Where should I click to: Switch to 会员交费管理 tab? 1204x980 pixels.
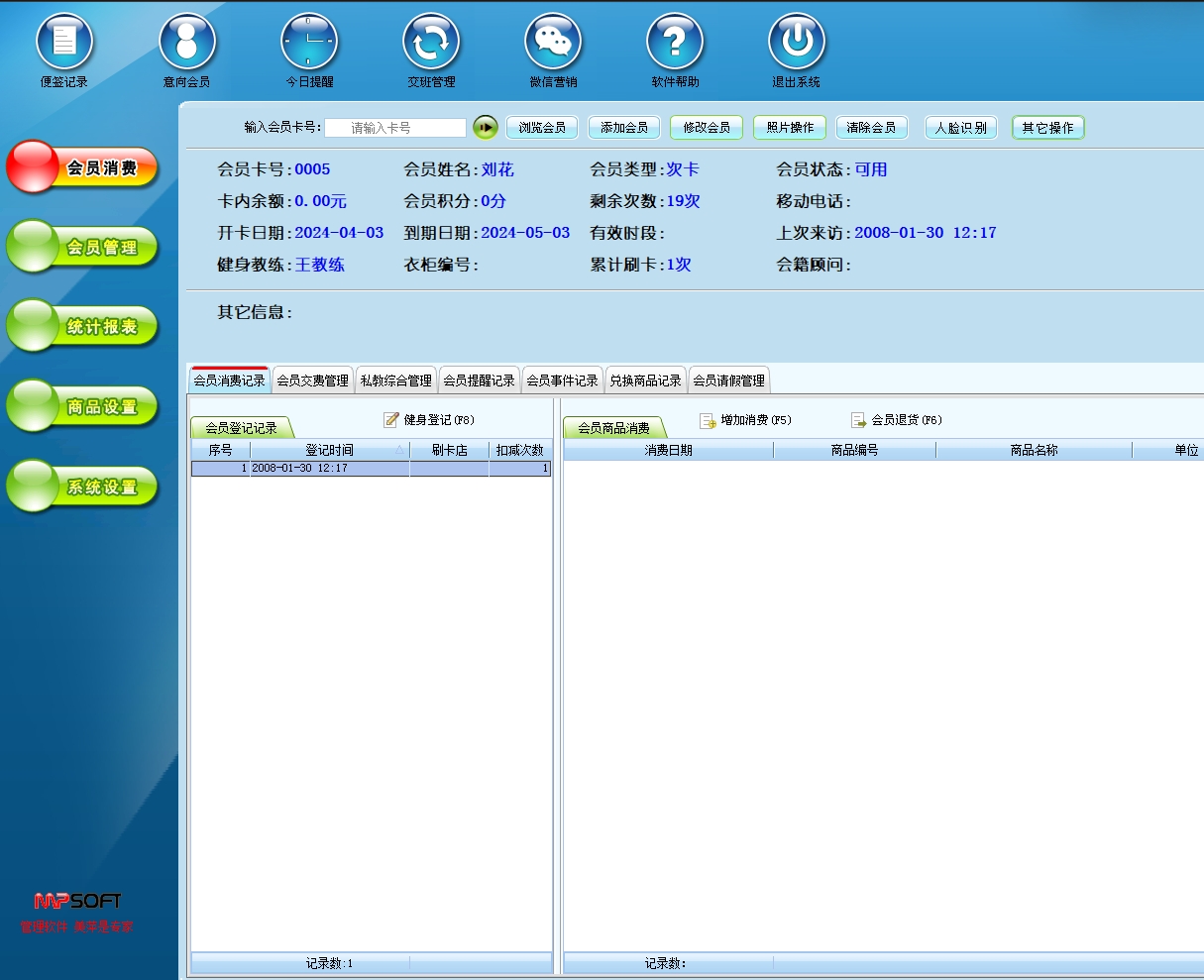(x=312, y=381)
